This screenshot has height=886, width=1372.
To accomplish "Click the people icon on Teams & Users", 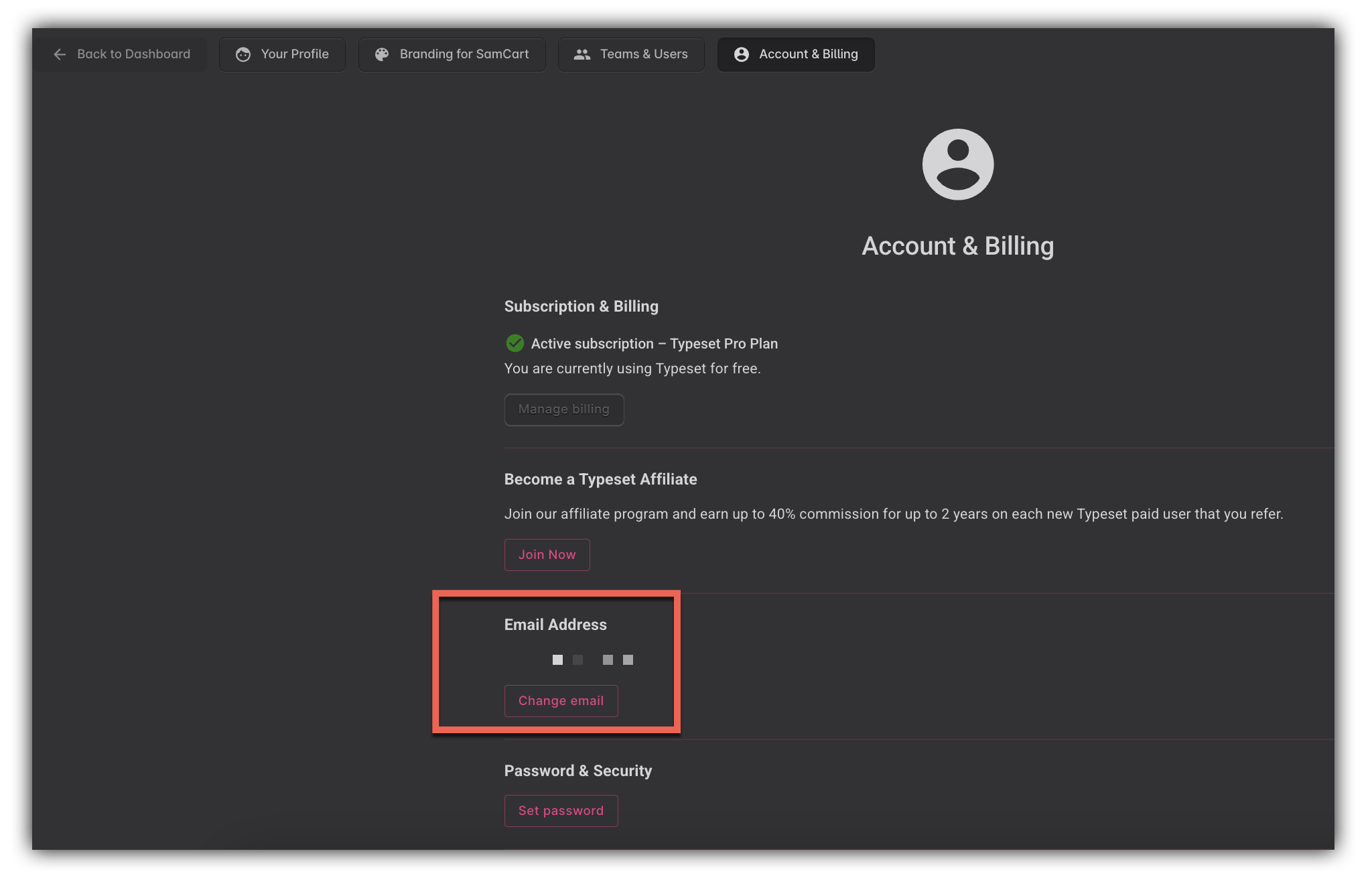I will [x=582, y=54].
